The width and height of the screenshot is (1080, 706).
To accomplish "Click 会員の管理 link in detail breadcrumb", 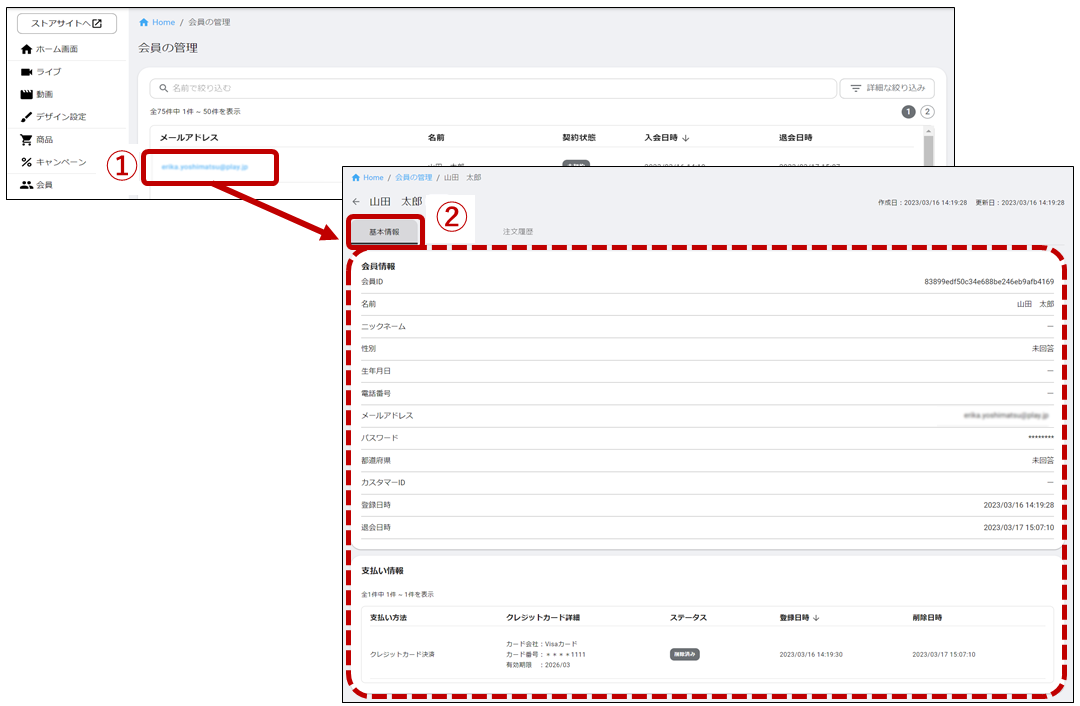I will pos(414,178).
